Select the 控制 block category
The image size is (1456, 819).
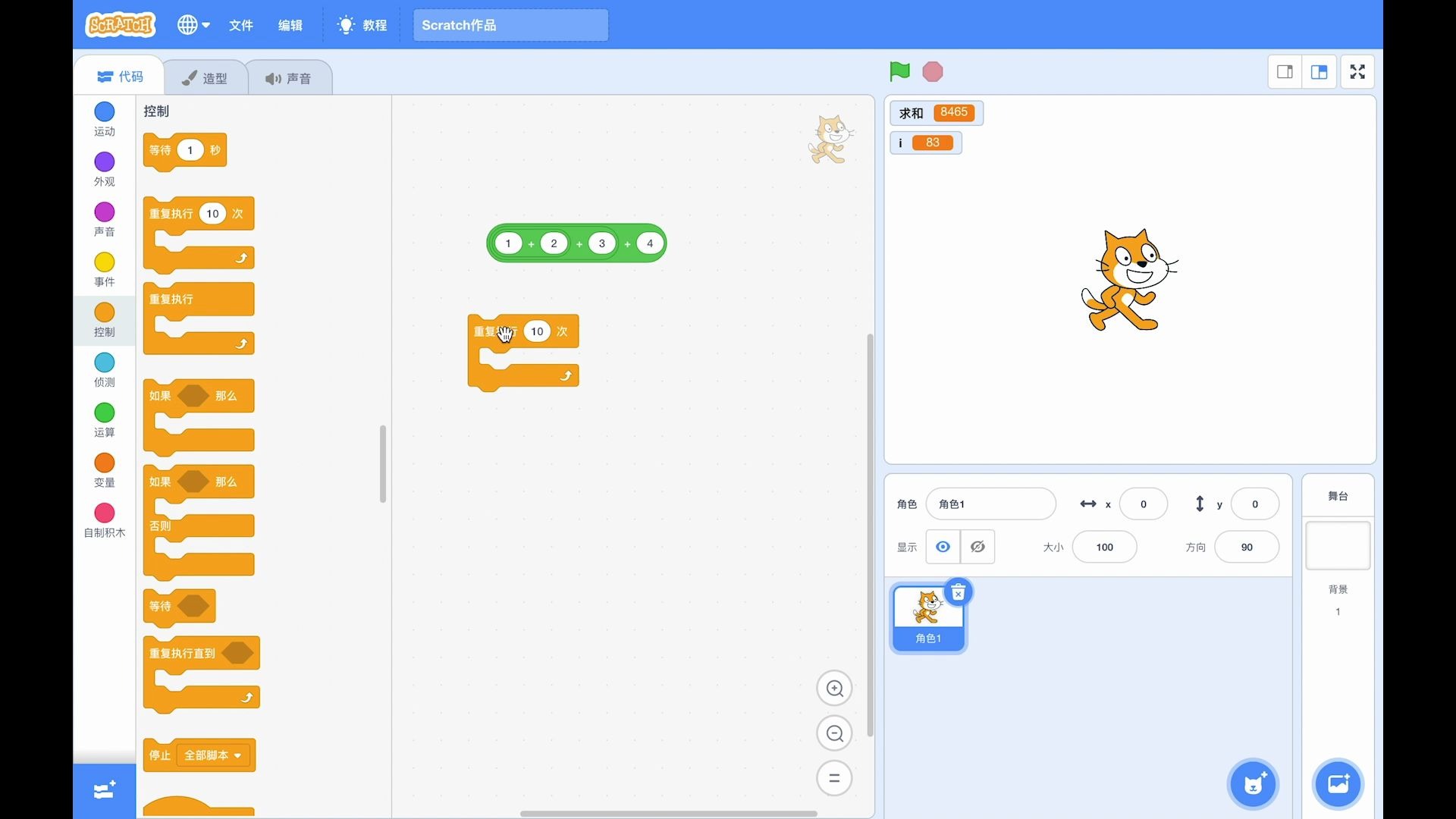pos(105,320)
